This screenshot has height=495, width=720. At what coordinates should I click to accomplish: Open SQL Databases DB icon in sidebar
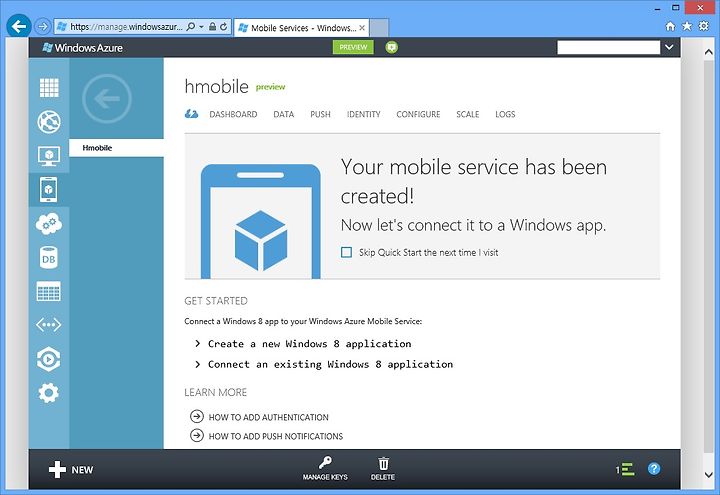coord(49,258)
